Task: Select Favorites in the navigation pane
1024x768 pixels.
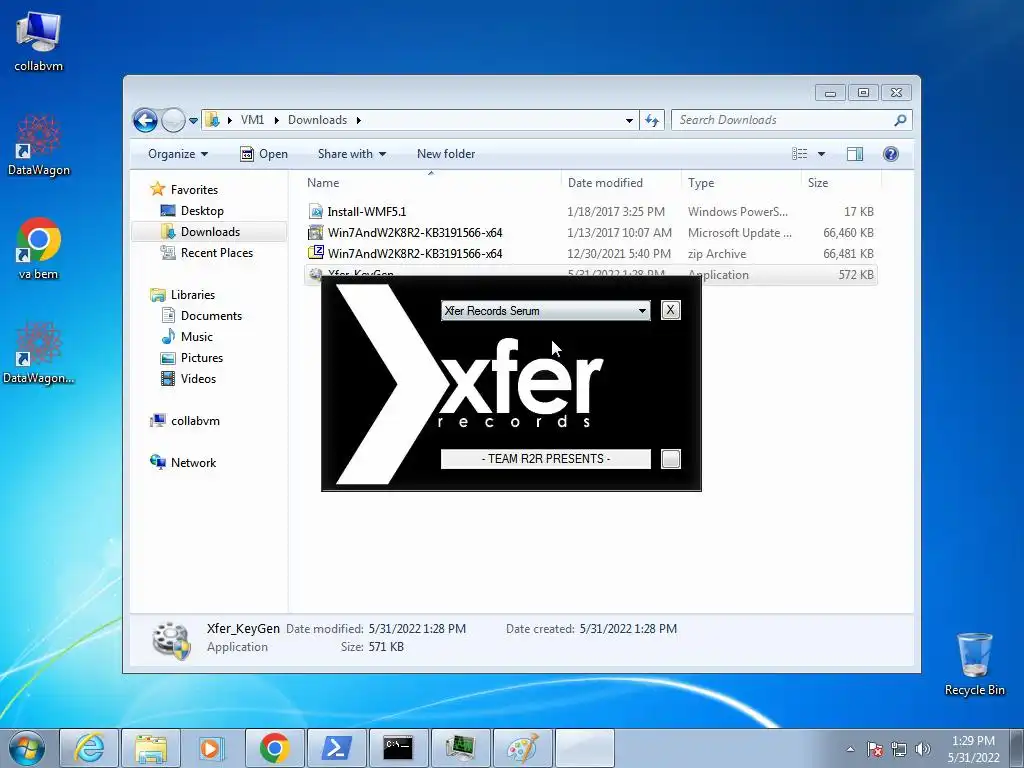Action: click(x=194, y=189)
